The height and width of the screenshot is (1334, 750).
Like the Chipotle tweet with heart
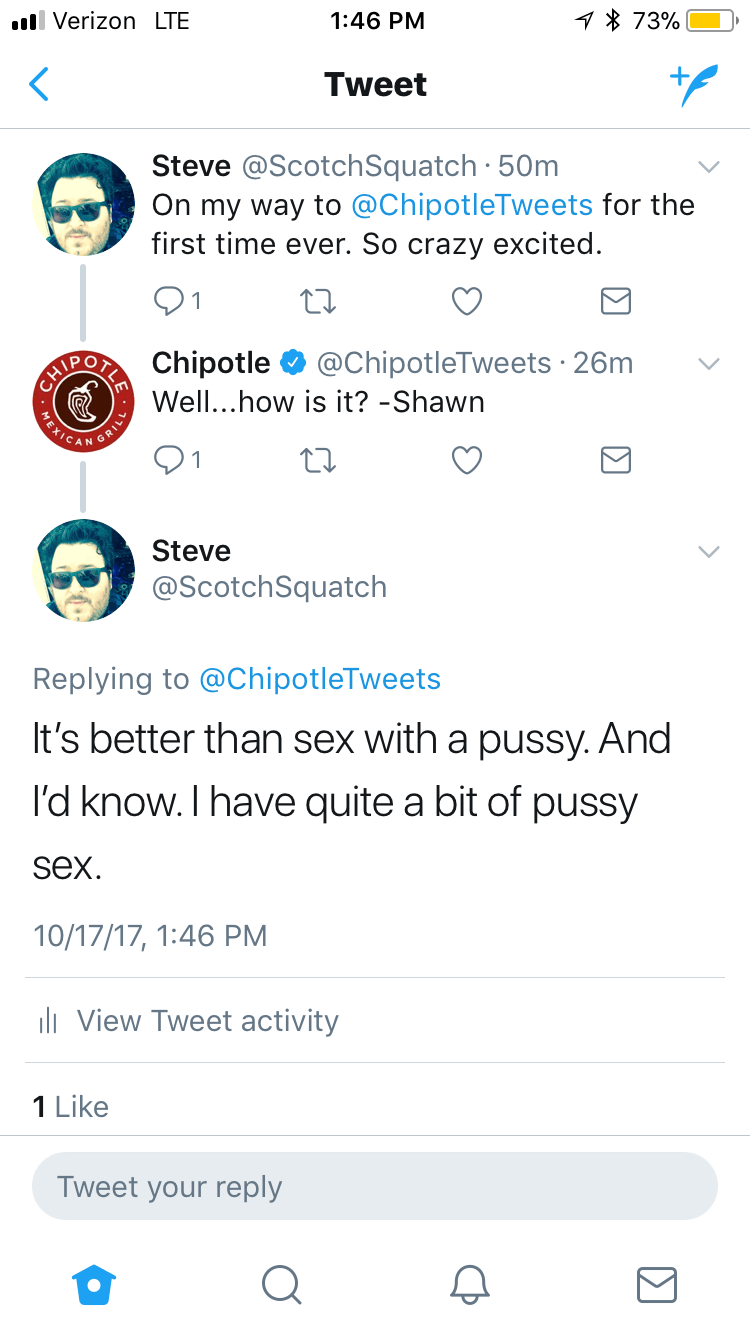coord(467,459)
